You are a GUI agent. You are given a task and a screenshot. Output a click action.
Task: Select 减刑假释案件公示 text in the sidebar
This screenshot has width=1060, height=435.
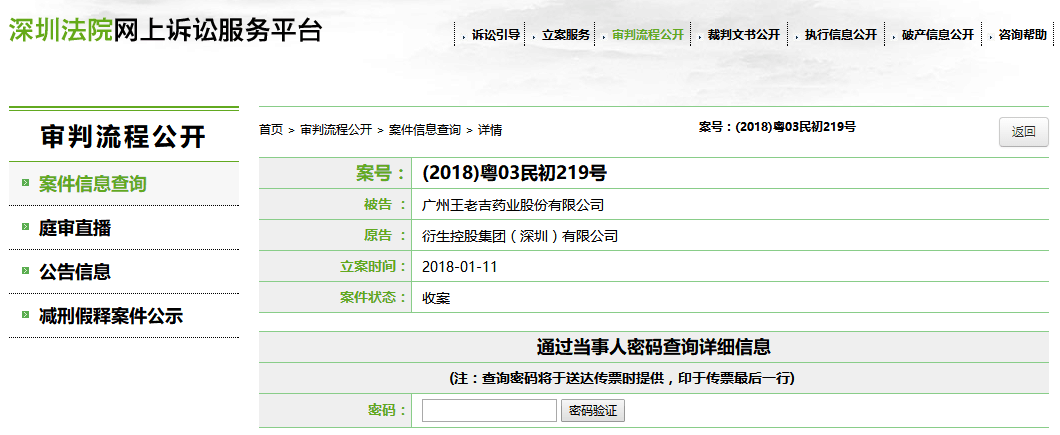click(x=110, y=316)
